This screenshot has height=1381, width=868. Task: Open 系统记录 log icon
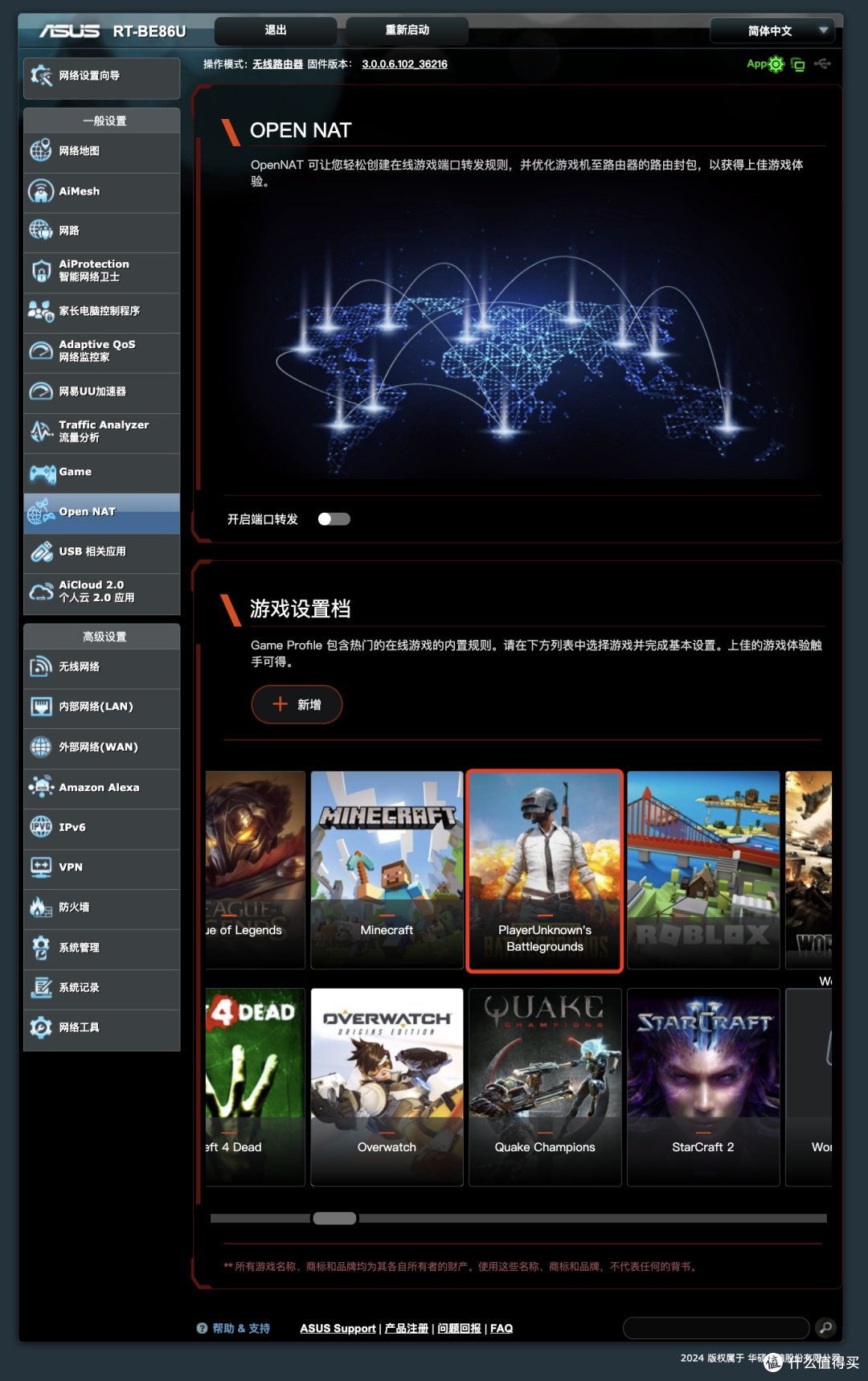pos(41,987)
